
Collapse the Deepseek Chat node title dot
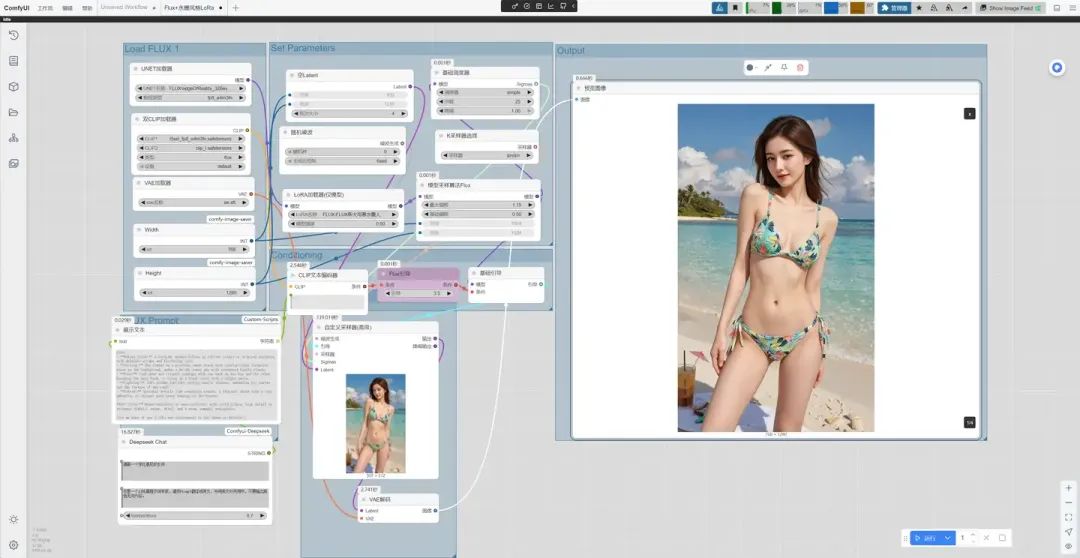pyautogui.click(x=124, y=442)
